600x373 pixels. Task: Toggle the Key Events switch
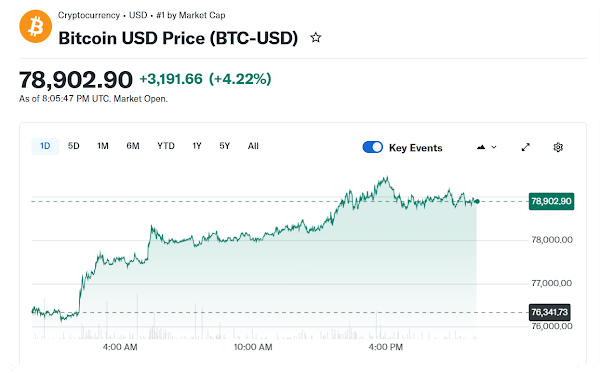click(372, 147)
